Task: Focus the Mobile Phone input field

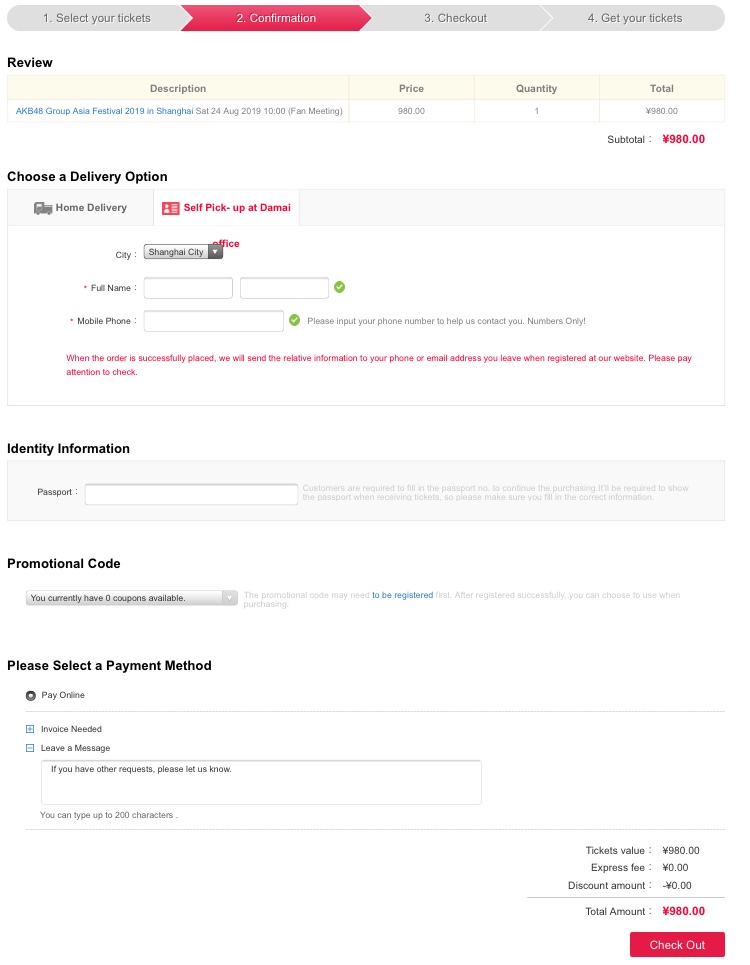Action: (213, 321)
